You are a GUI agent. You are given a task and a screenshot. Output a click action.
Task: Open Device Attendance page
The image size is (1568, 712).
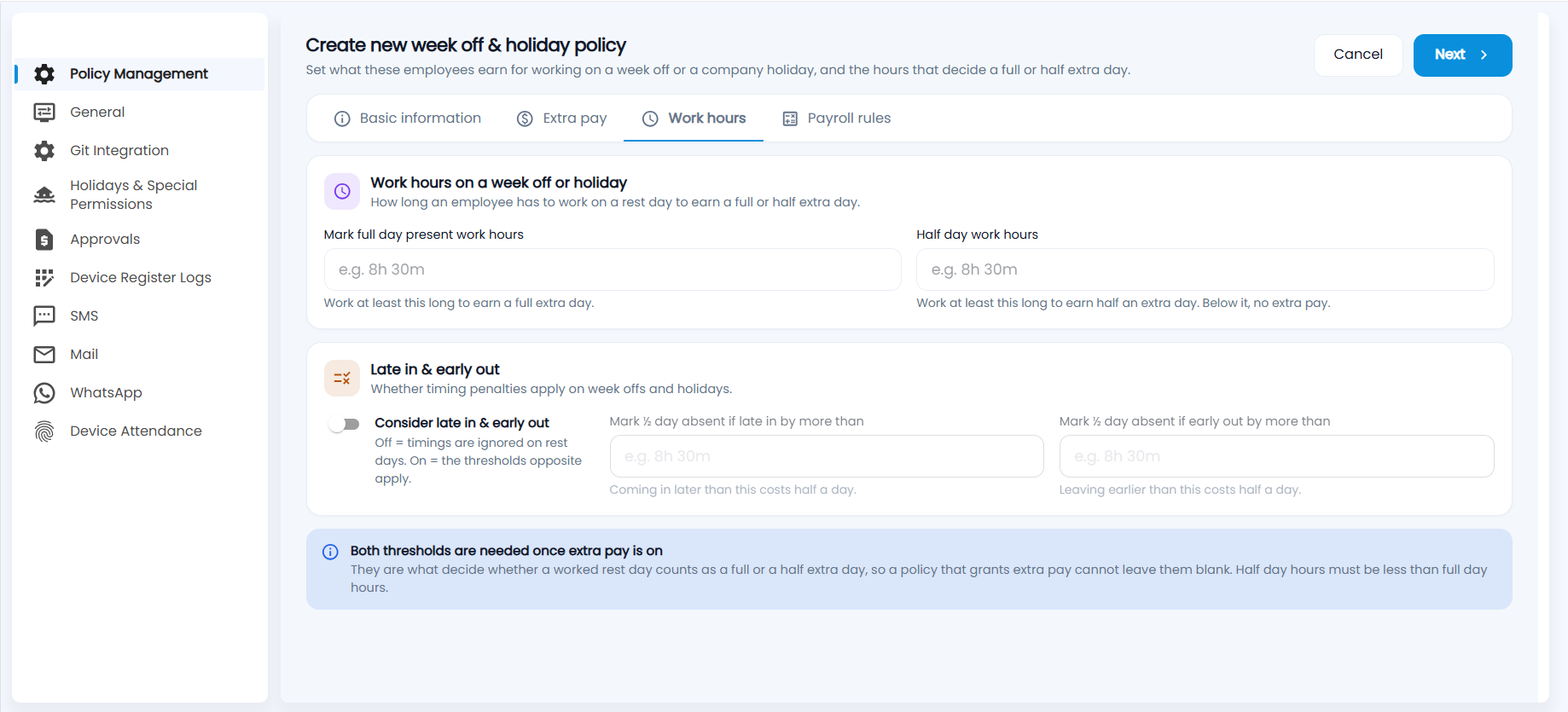pos(140,431)
